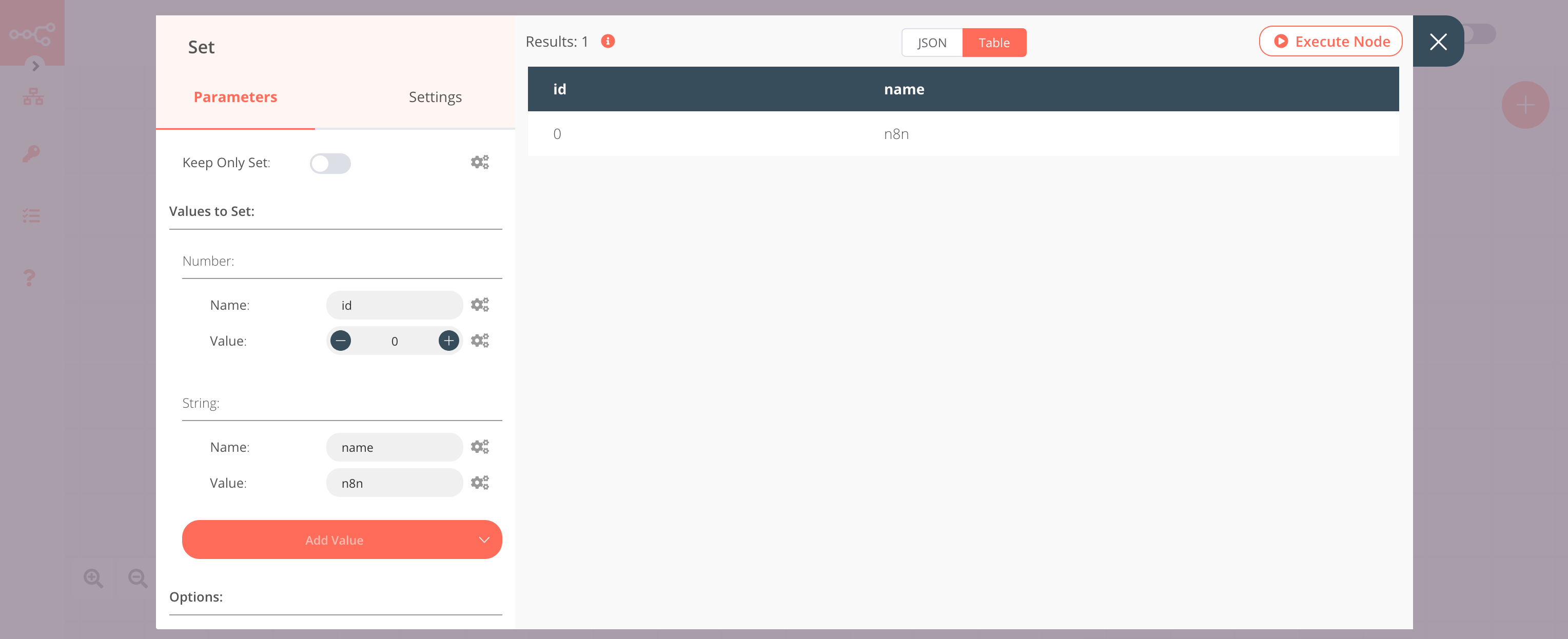
Task: Click the gear settings icon next to id field
Action: pyautogui.click(x=480, y=305)
